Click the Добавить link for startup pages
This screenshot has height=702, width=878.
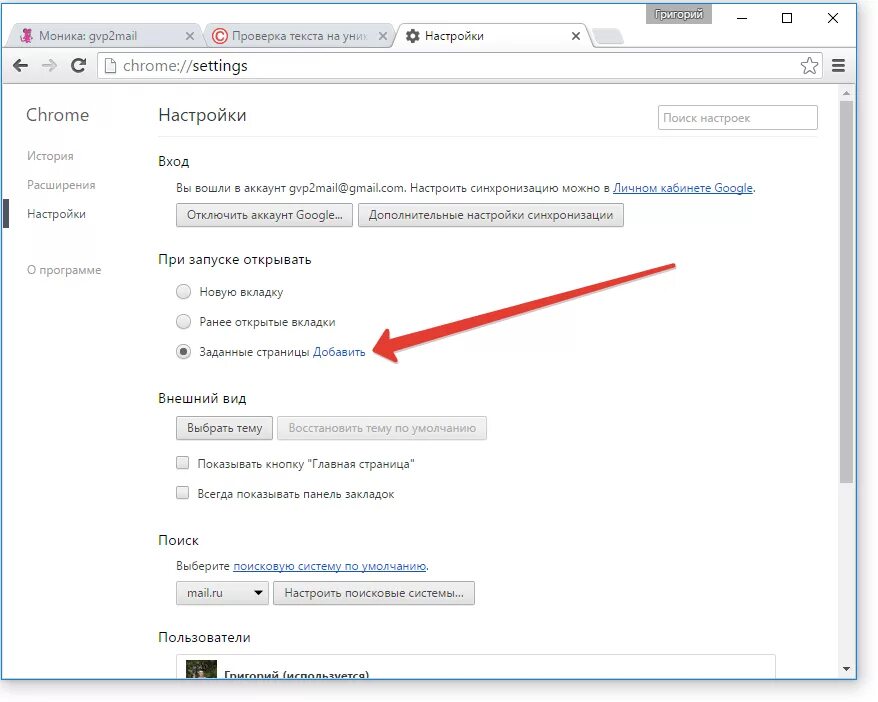[339, 352]
